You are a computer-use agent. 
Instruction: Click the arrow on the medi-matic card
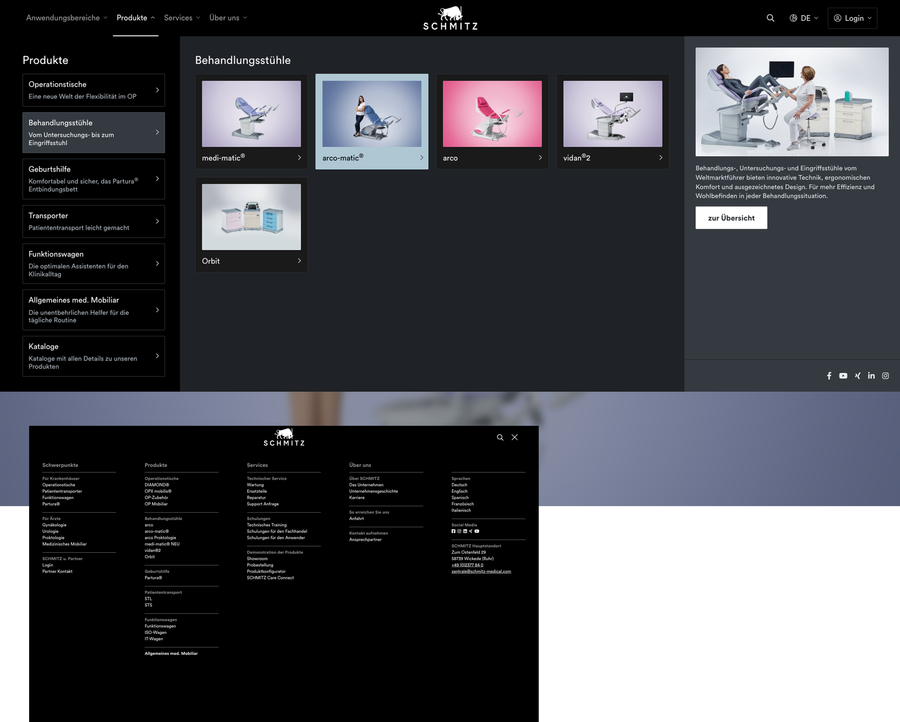299,158
